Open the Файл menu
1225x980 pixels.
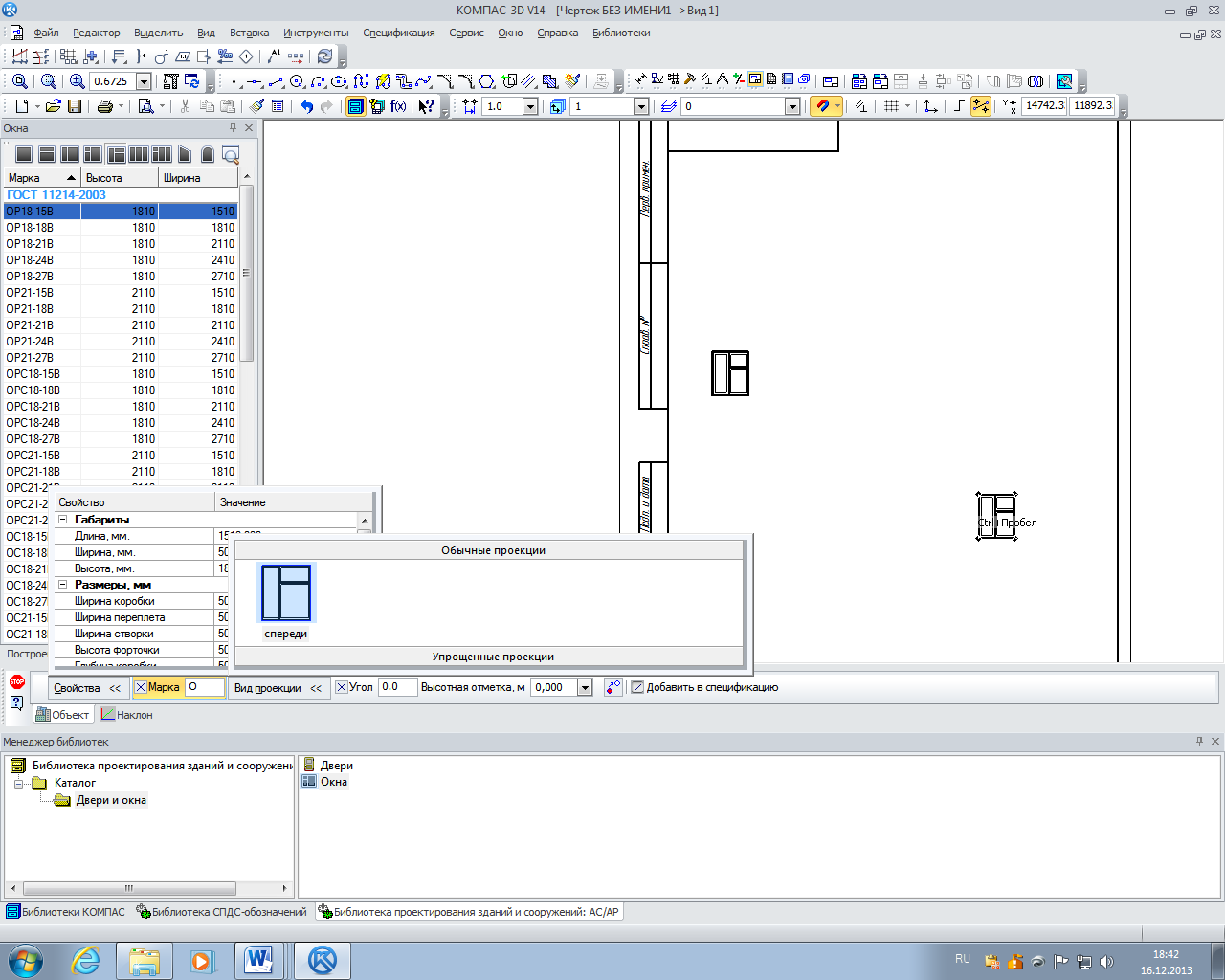point(46,33)
